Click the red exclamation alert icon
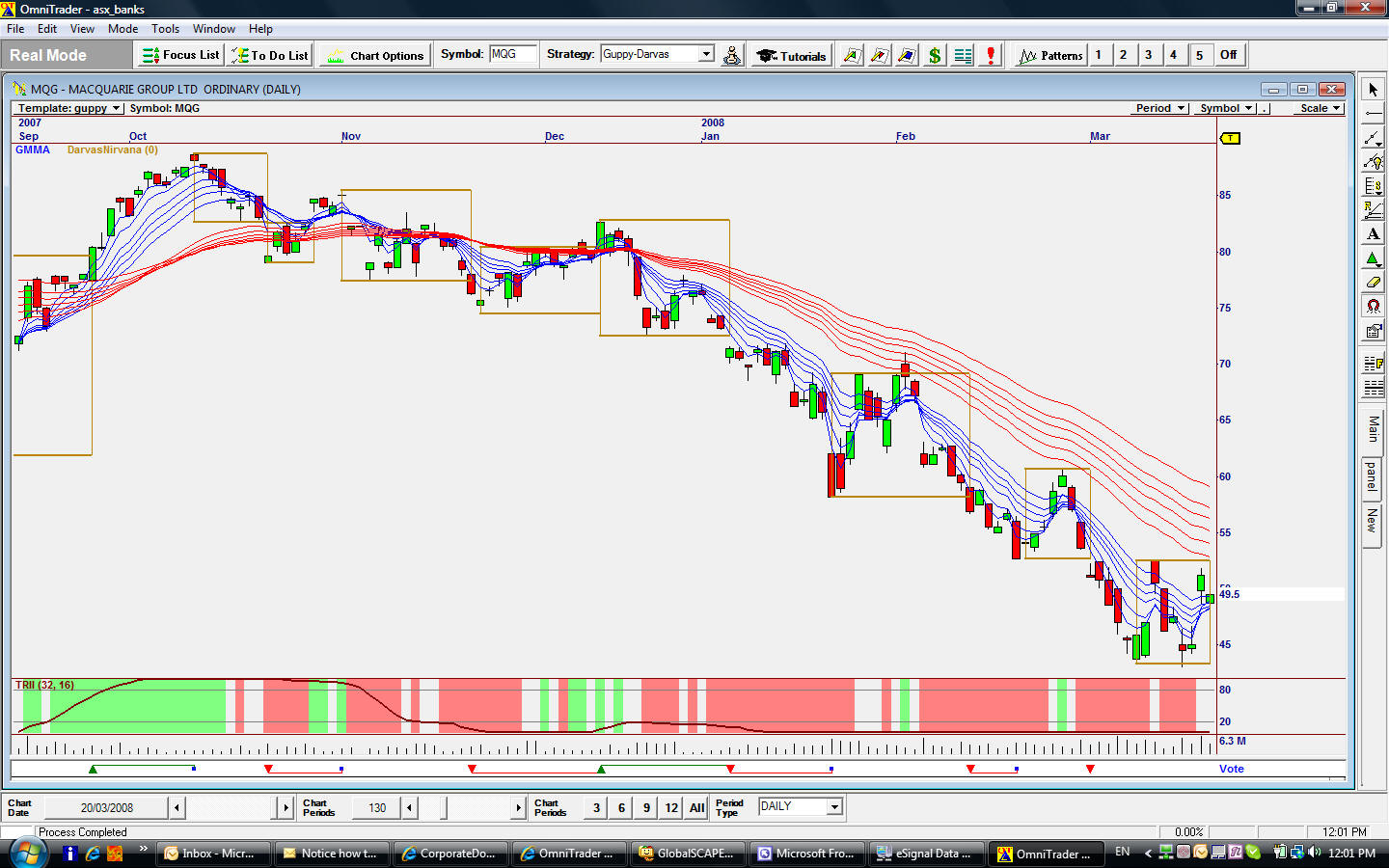 [x=991, y=55]
